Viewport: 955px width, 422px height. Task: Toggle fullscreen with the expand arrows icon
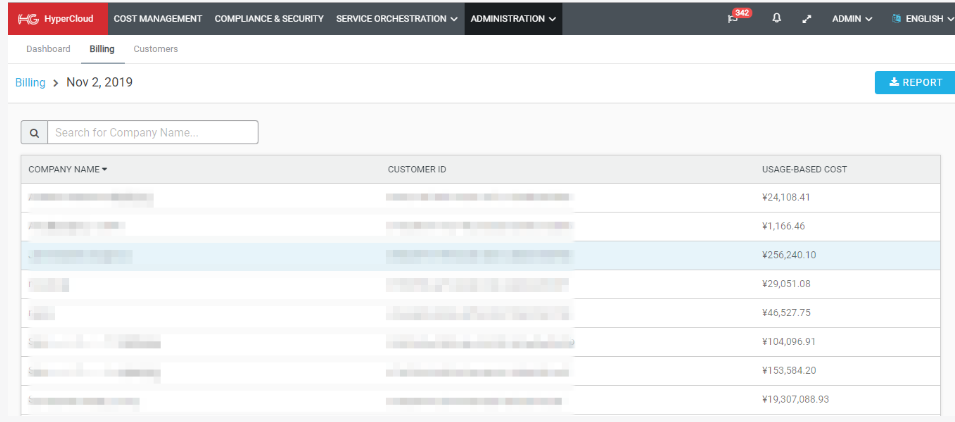click(807, 18)
